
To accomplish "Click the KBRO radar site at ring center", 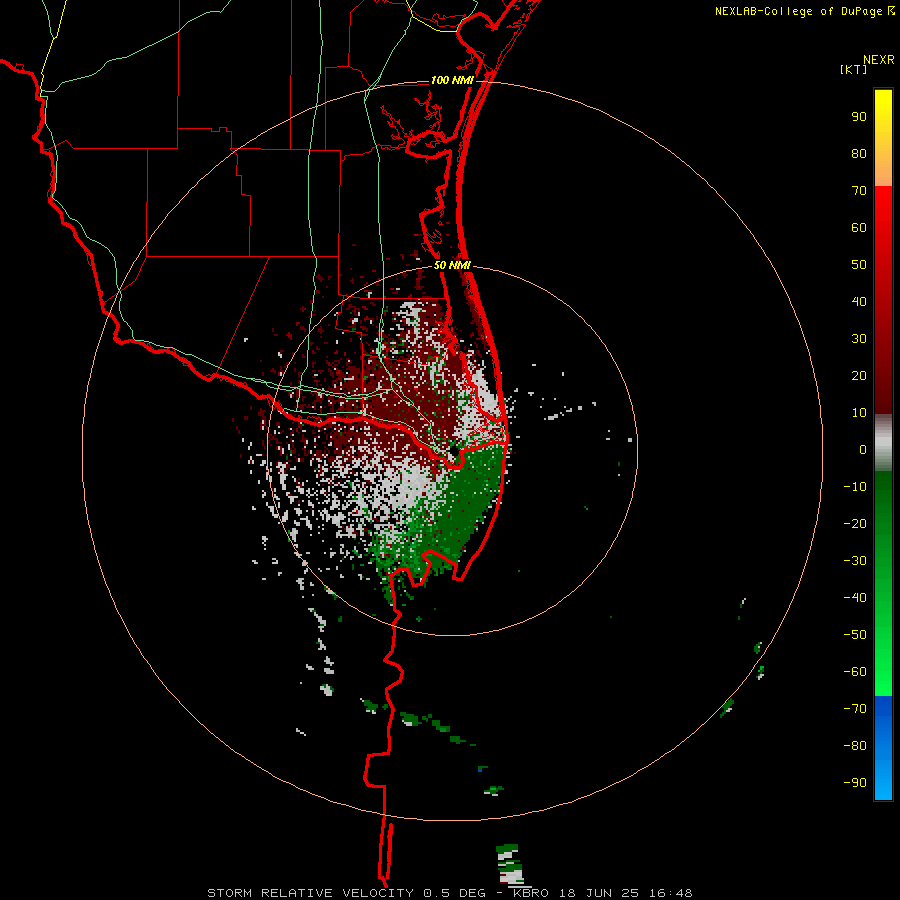I will coord(452,452).
